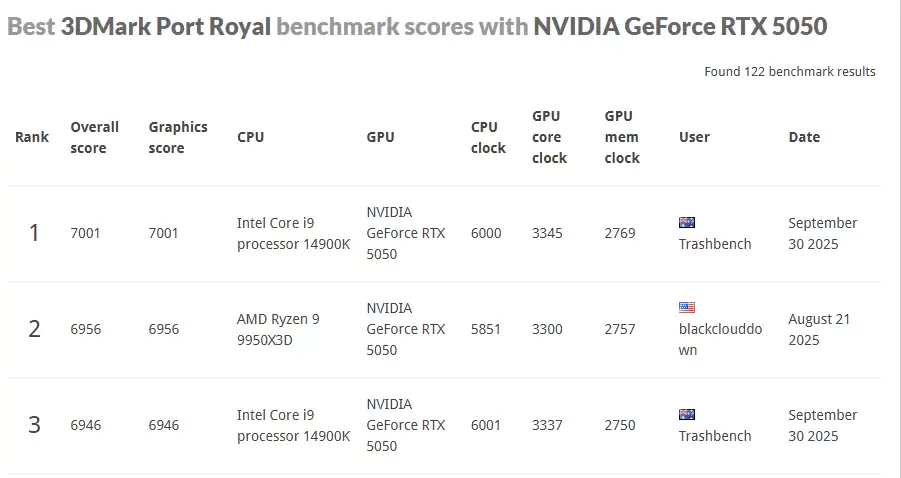Screen dimensions: 901x478
Task: Click the Overall score column header
Action: tap(94, 137)
